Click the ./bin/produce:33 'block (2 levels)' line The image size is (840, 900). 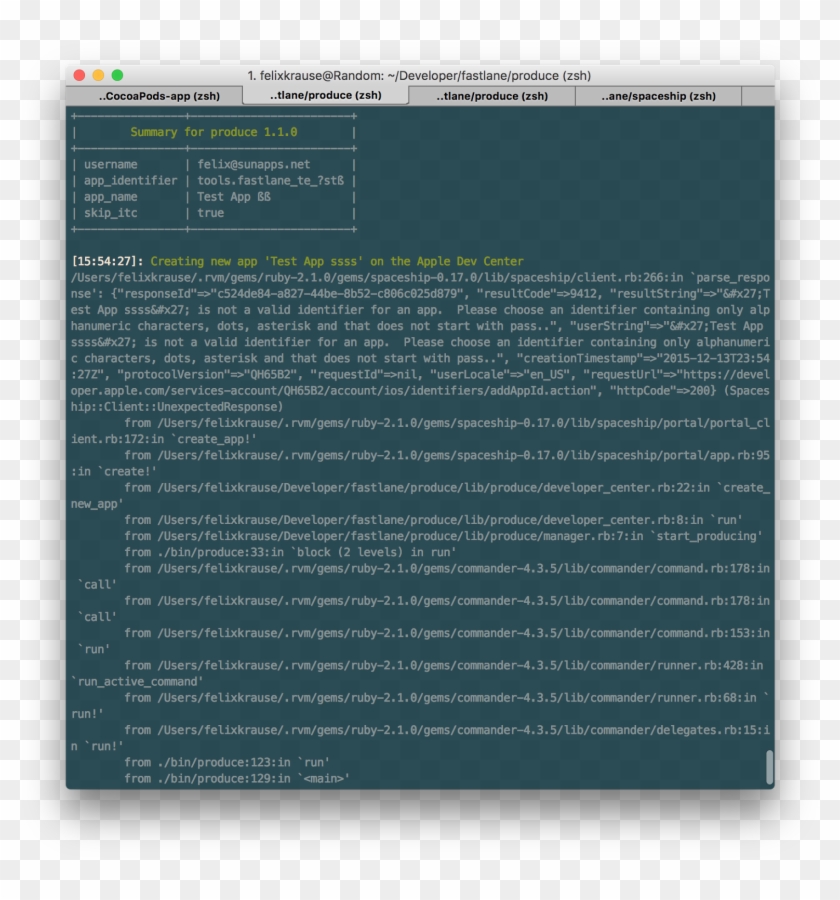click(290, 552)
